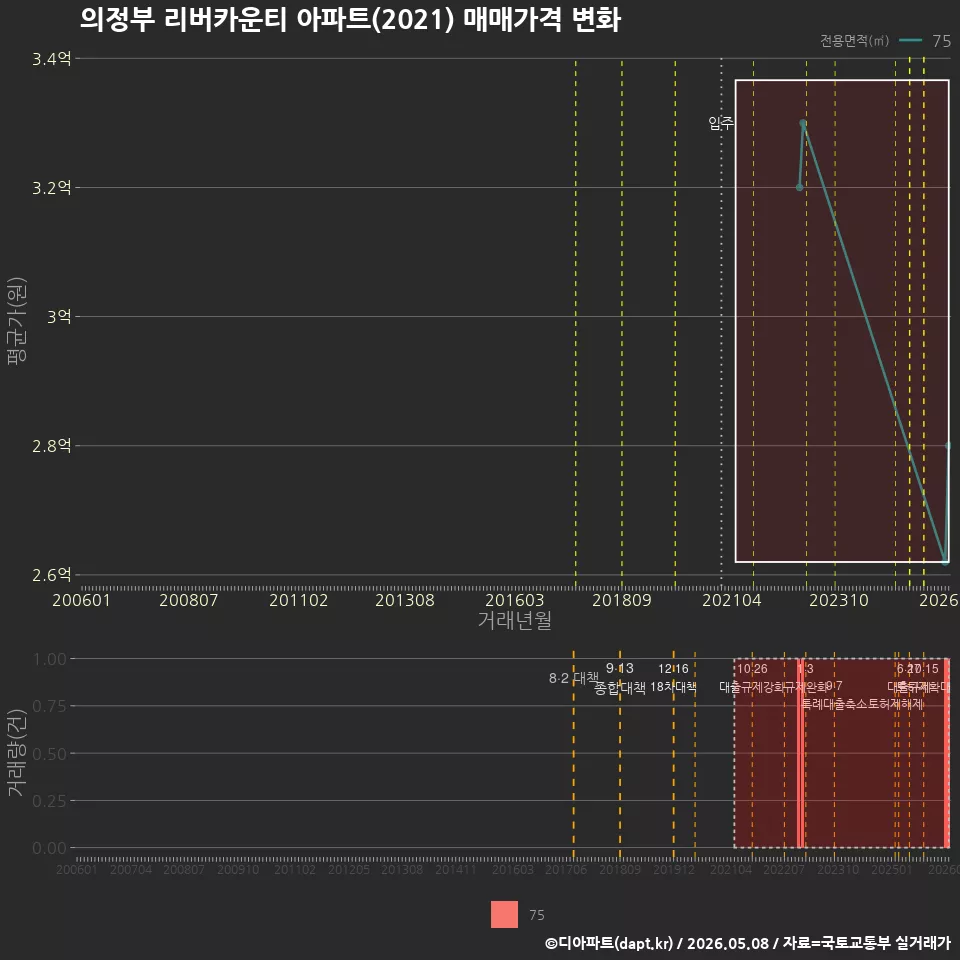Image resolution: width=960 pixels, height=960 pixels.
Task: Click the 0.25 volume axis label
Action: click(x=50, y=801)
